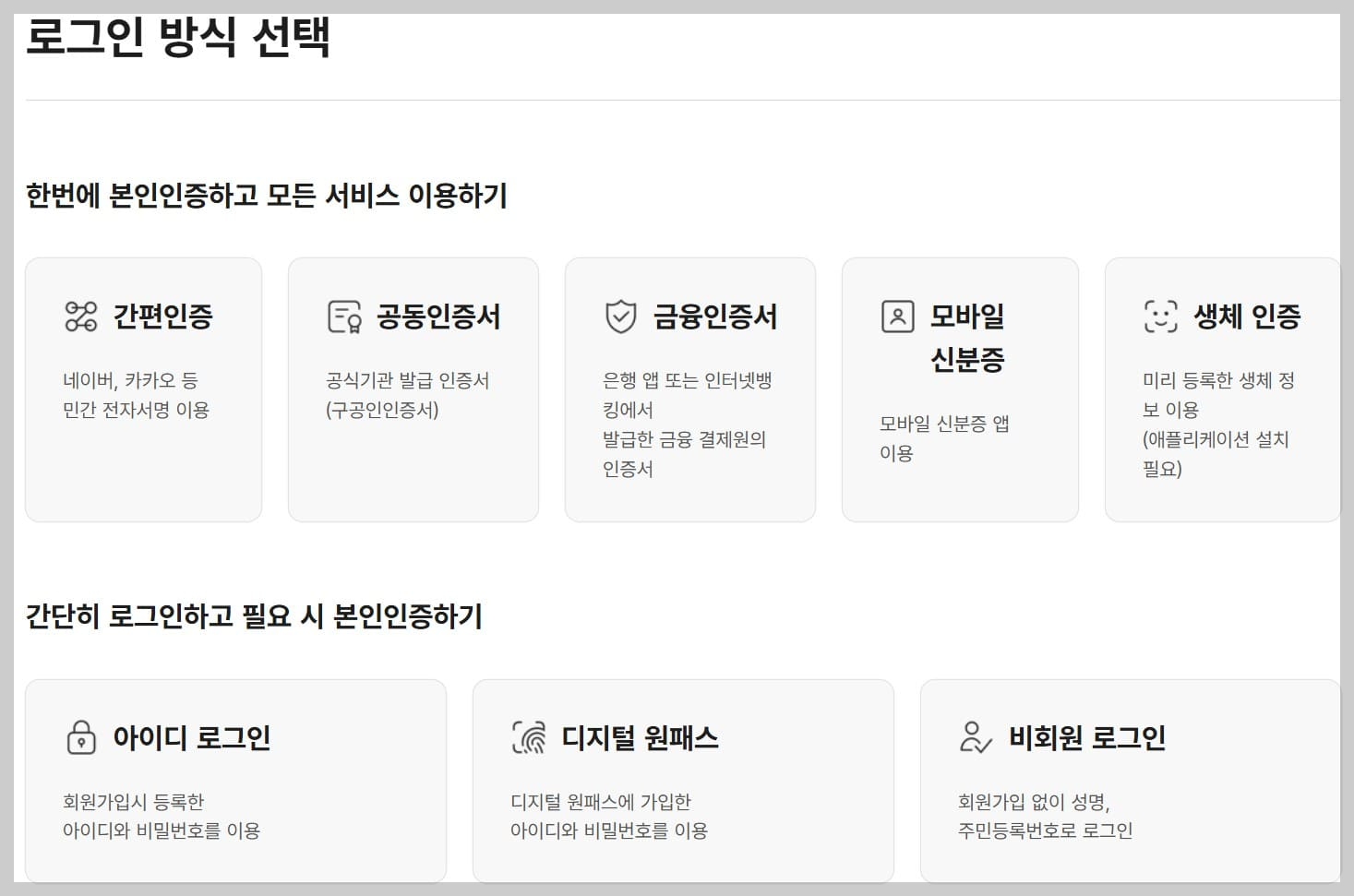Viewport: 1354px width, 896px height.
Task: Open the 모바일 신분증 login card
Action: 960,388
